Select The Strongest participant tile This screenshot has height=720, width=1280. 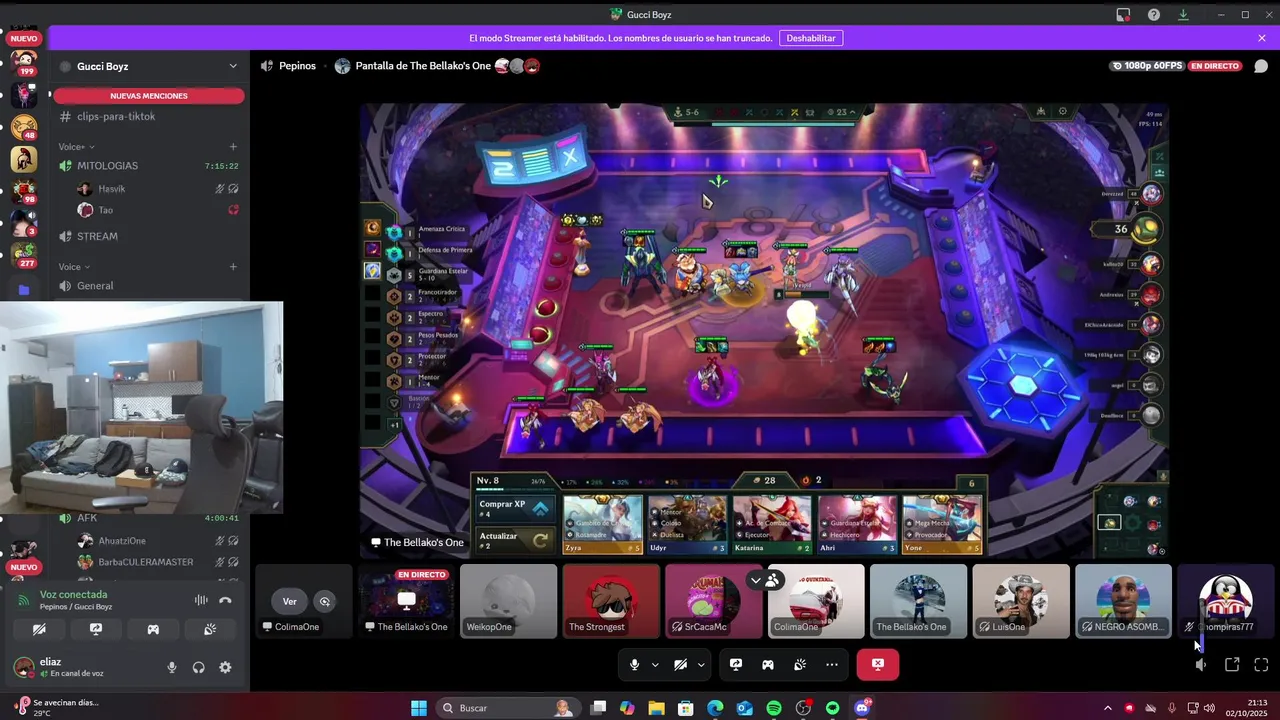click(612, 601)
